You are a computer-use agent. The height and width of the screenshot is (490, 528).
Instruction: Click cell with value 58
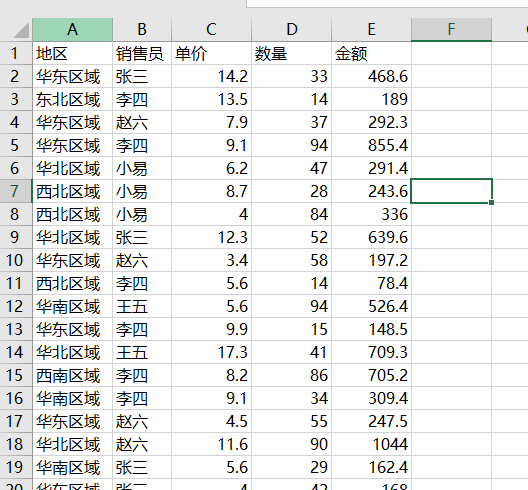[x=291, y=260]
